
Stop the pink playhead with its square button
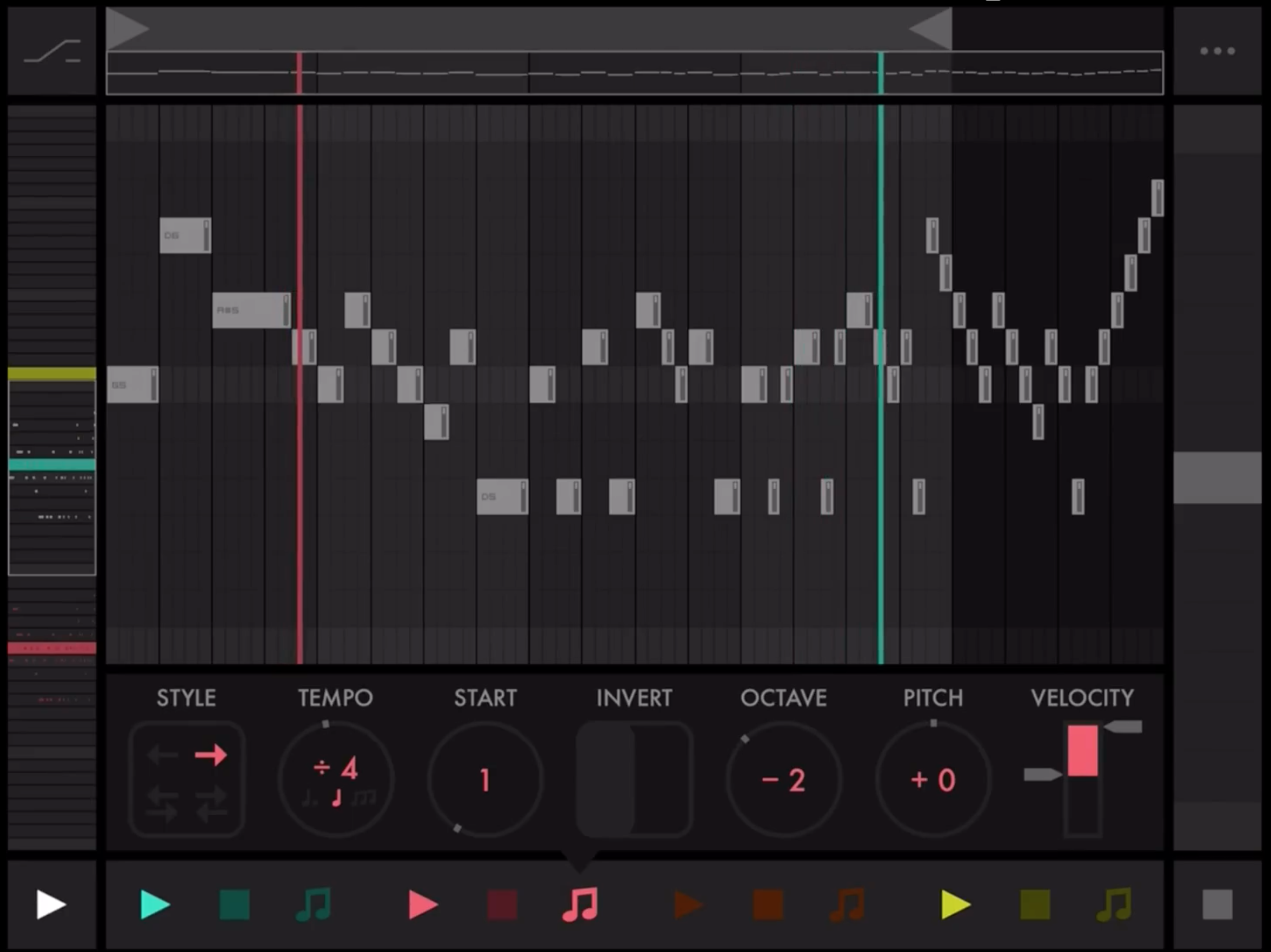coord(502,904)
